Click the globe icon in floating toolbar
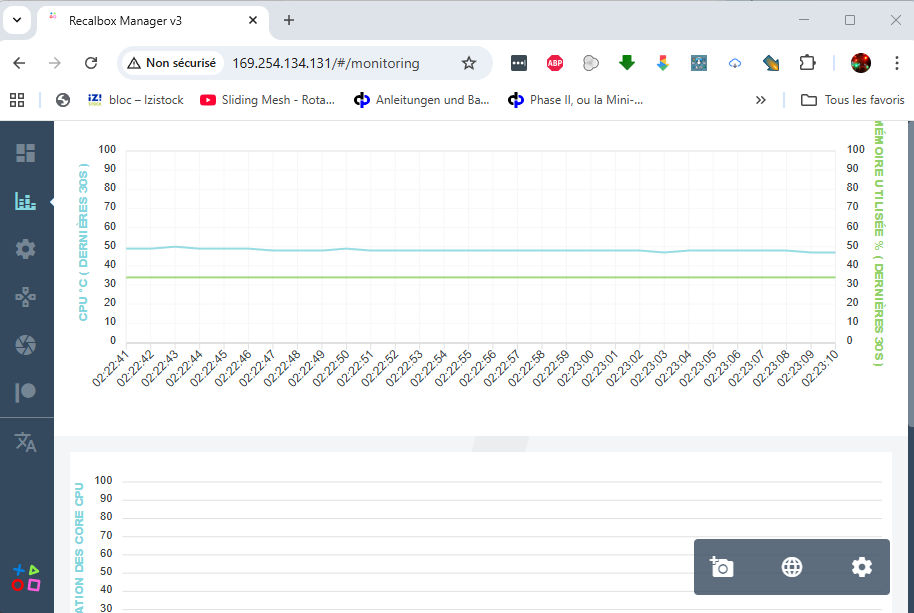Viewport: 914px width, 613px height. 792,567
